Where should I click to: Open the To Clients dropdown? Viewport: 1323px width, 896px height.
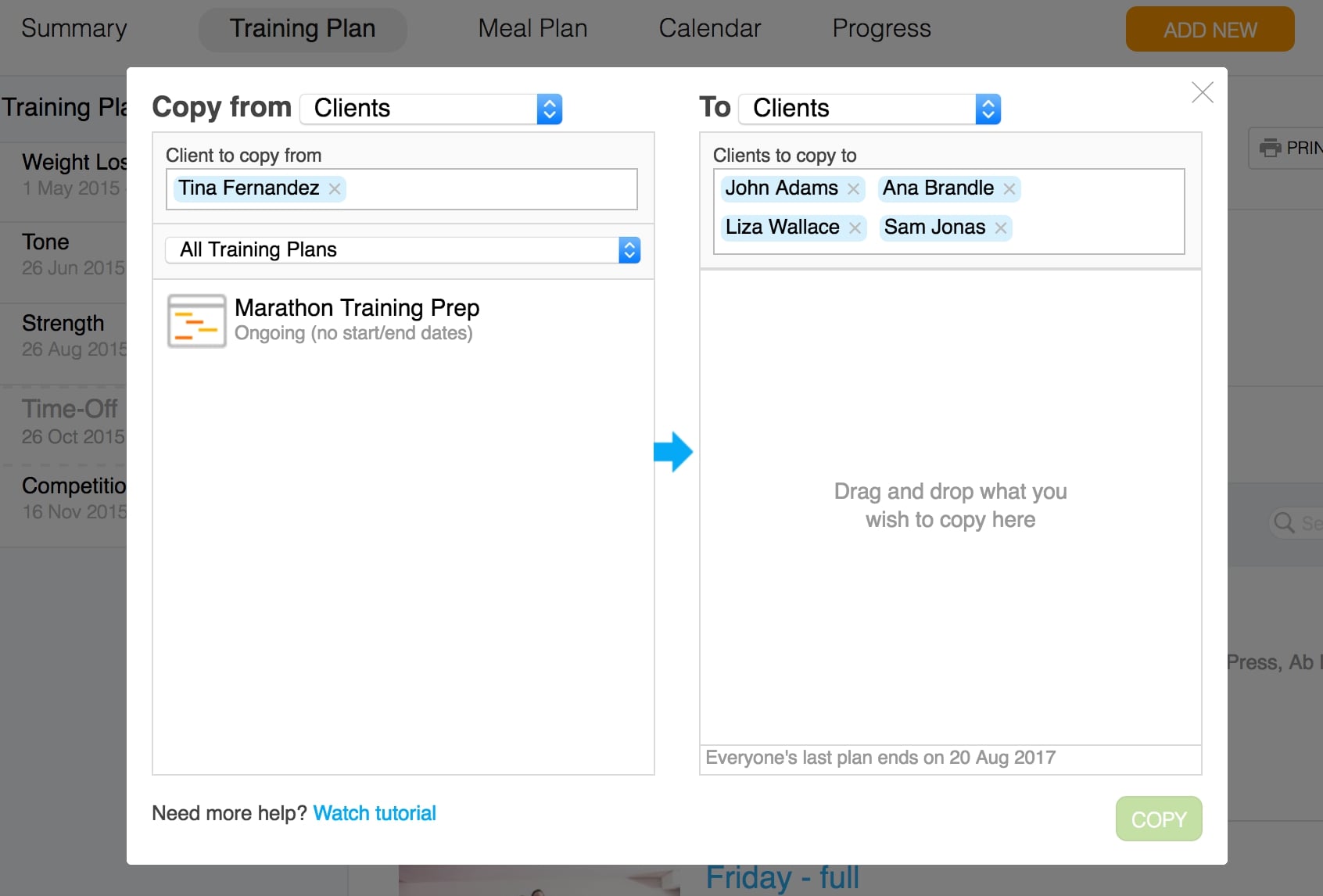click(870, 109)
